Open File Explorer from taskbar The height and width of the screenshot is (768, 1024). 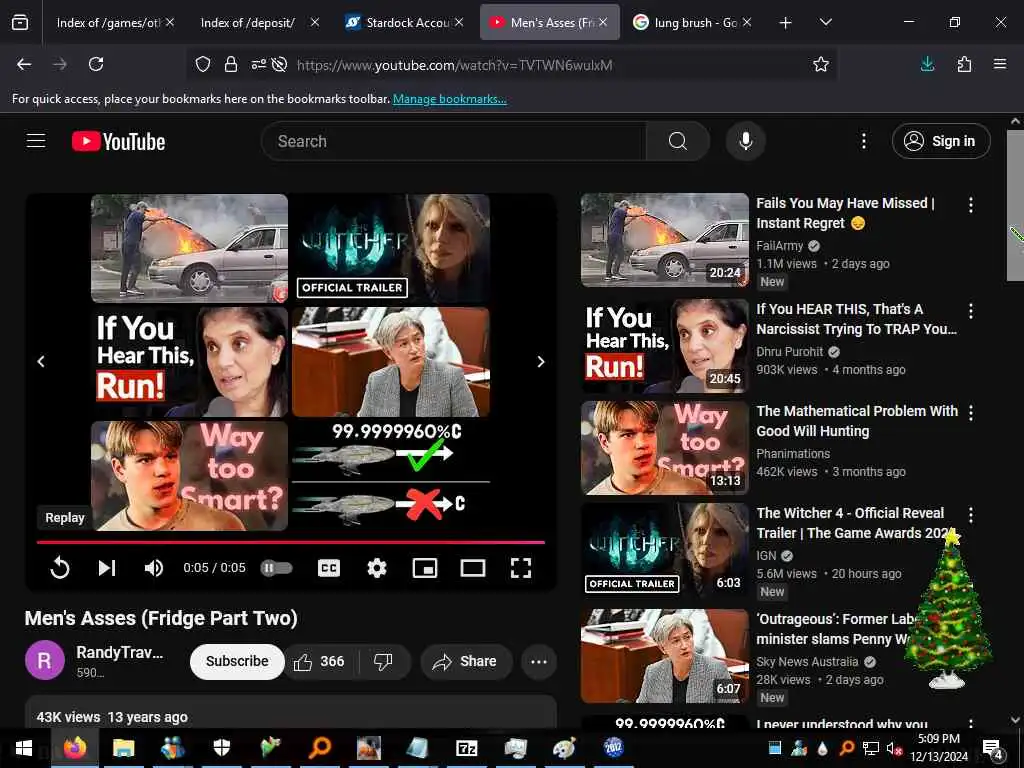pyautogui.click(x=123, y=748)
